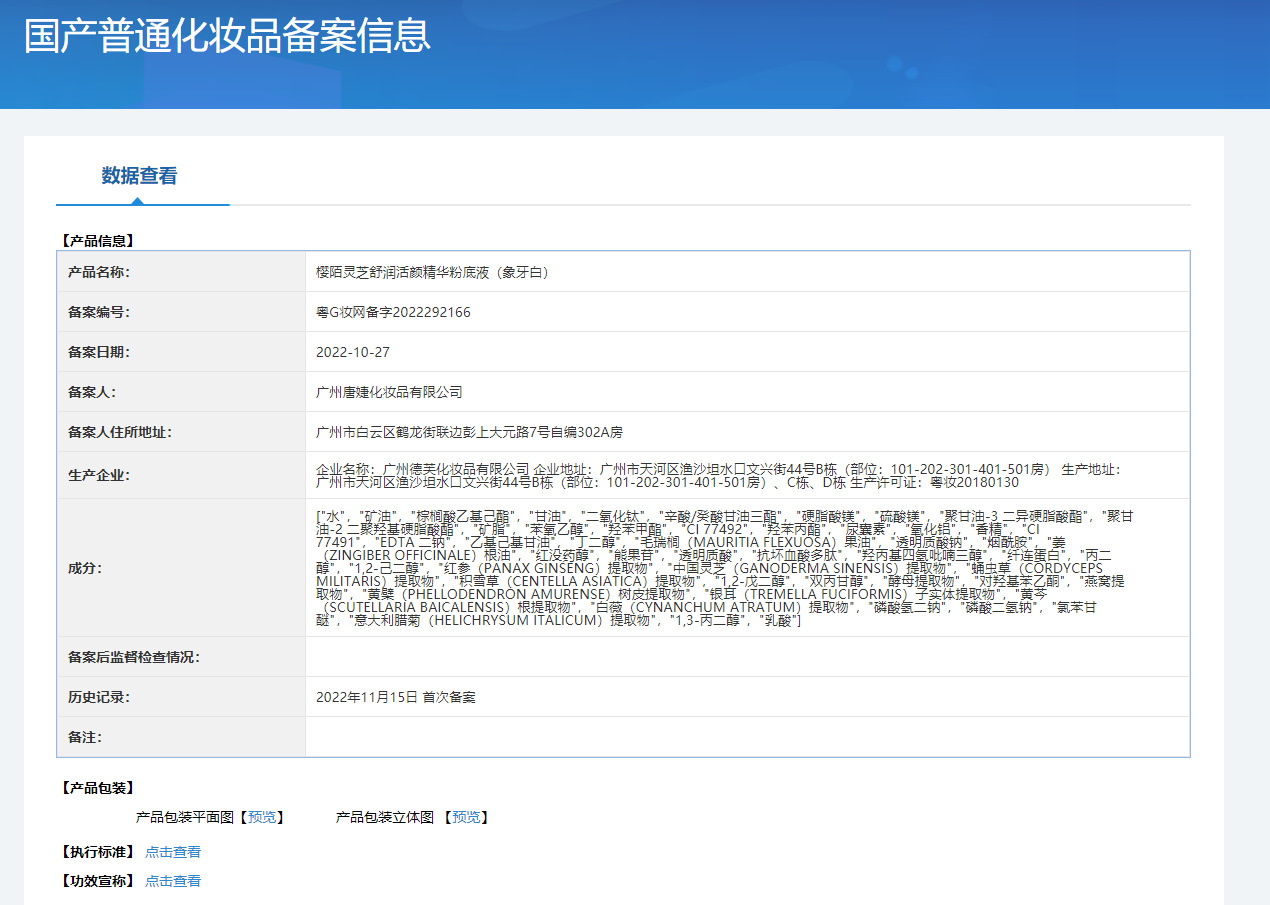Select the date value 2022-10-27
This screenshot has height=905, width=1270.
coord(352,352)
